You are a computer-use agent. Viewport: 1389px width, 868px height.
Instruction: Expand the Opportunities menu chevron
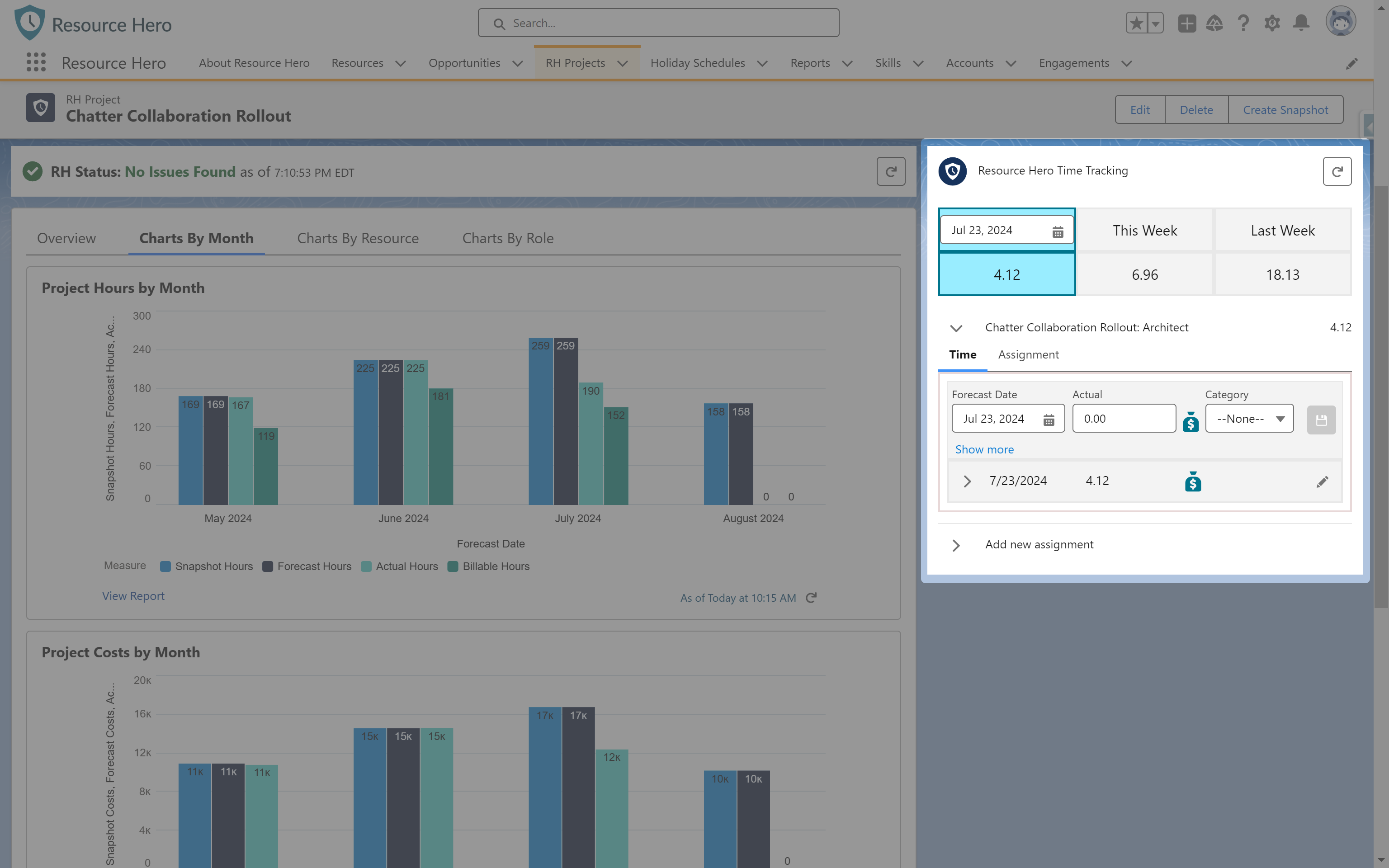[518, 63]
